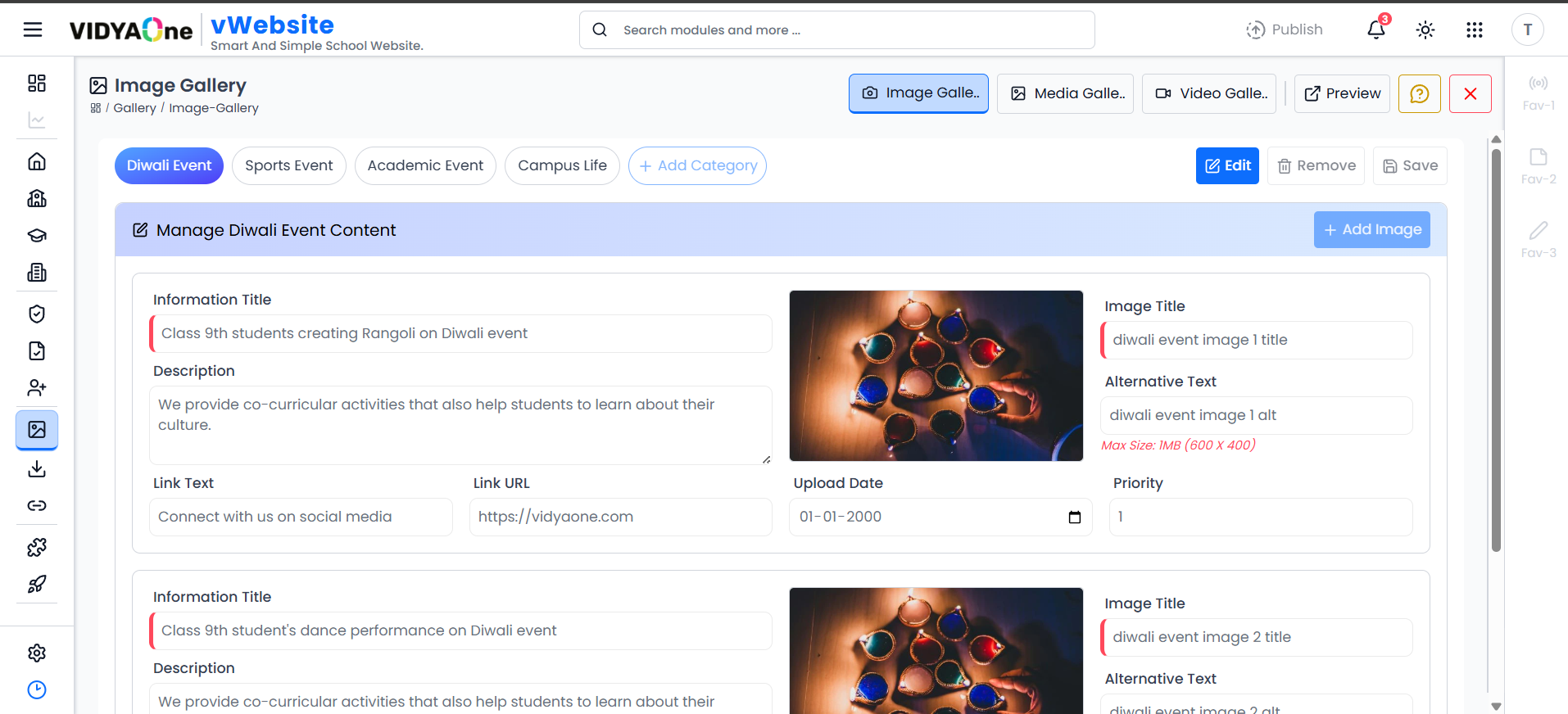Focus the search modules field
The height and width of the screenshot is (714, 1568).
837,30
